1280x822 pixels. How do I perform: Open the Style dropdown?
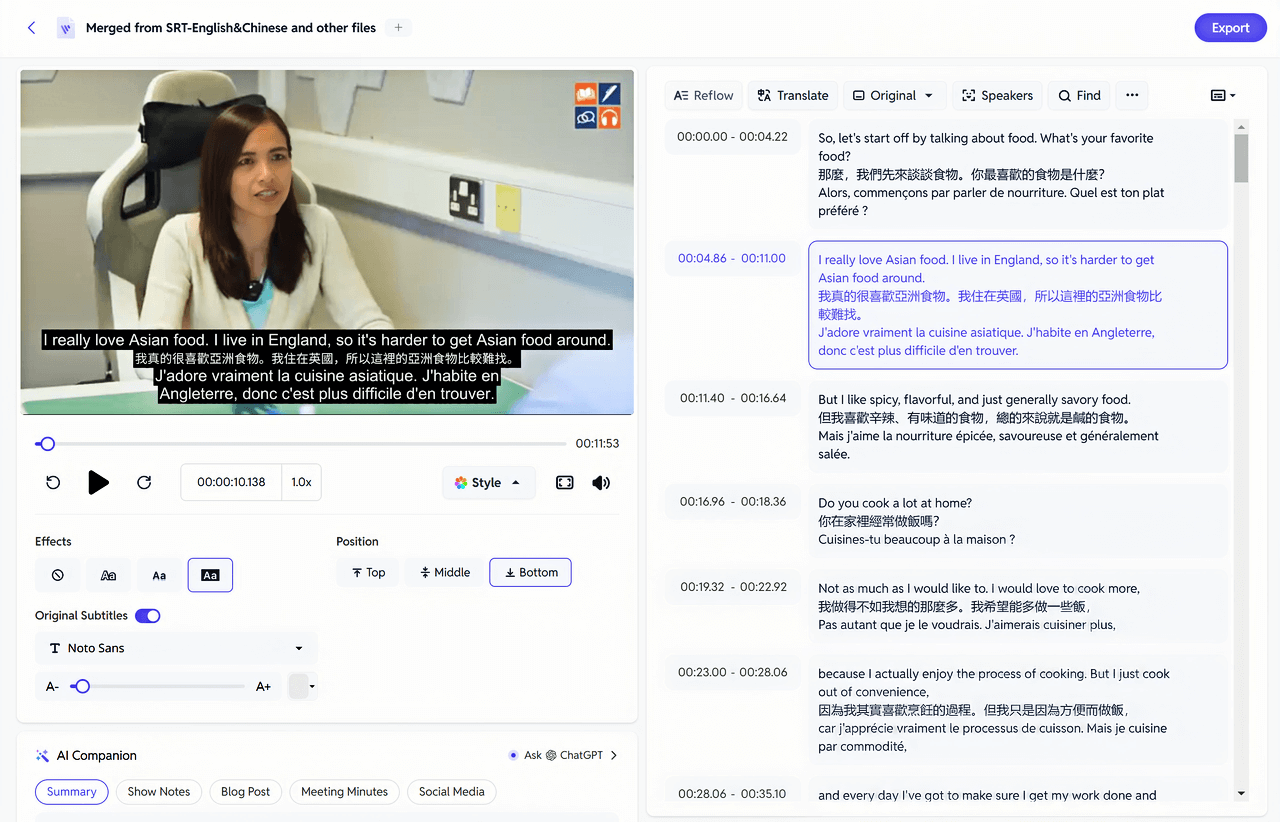point(488,482)
